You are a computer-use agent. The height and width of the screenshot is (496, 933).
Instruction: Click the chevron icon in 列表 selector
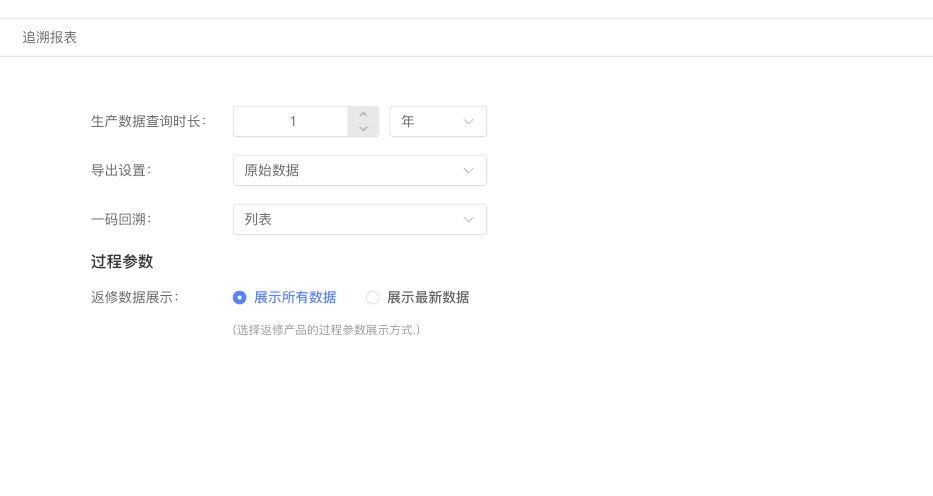468,219
